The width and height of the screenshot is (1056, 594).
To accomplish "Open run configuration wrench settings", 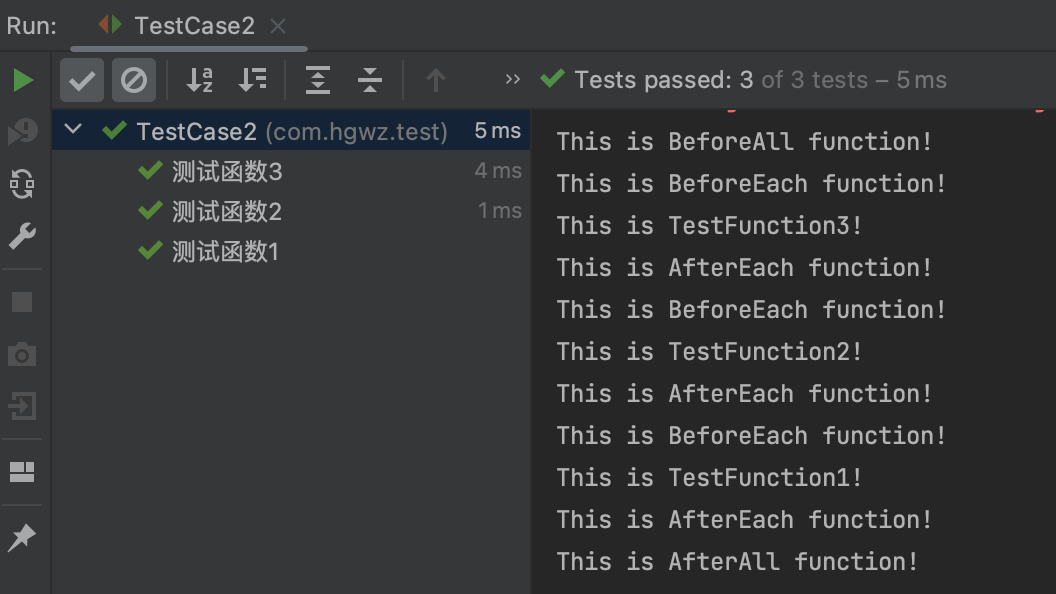I will (22, 236).
